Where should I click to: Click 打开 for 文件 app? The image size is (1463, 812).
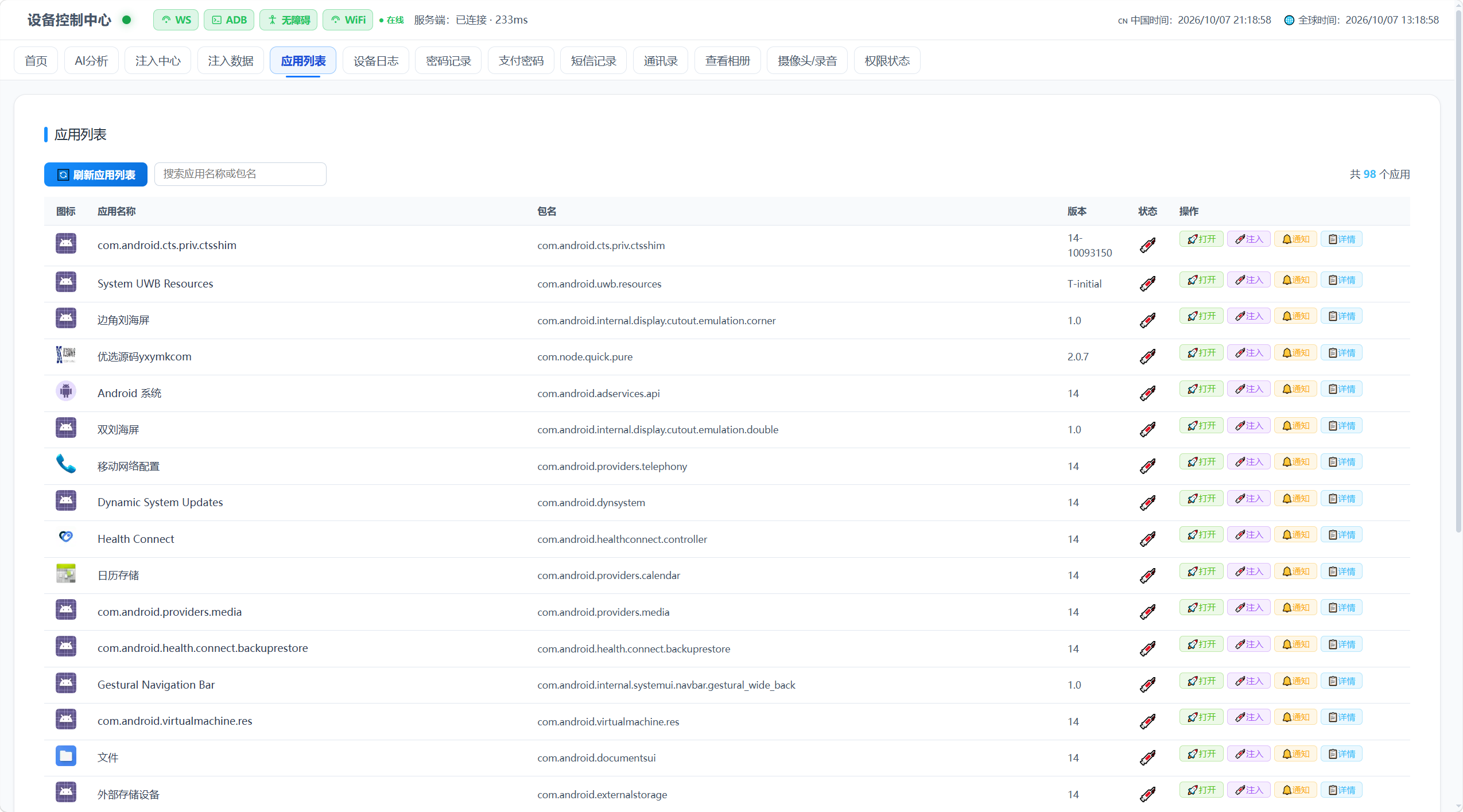[x=1201, y=754]
